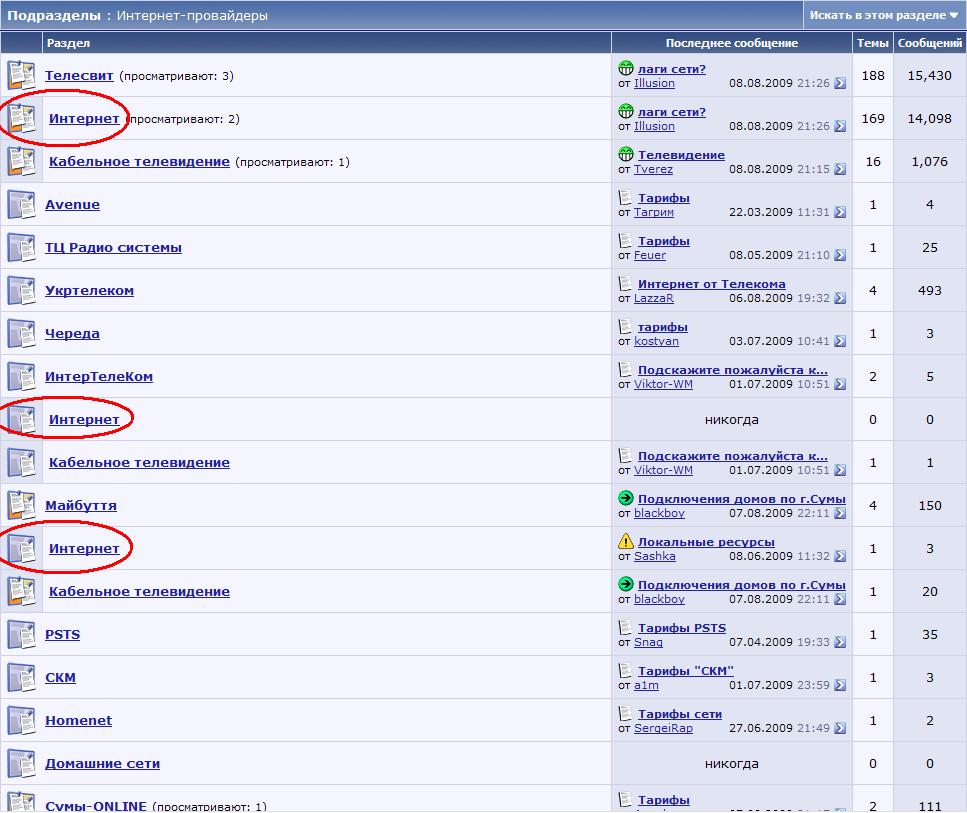Click the green arrow icon in Майбуття row

point(626,498)
